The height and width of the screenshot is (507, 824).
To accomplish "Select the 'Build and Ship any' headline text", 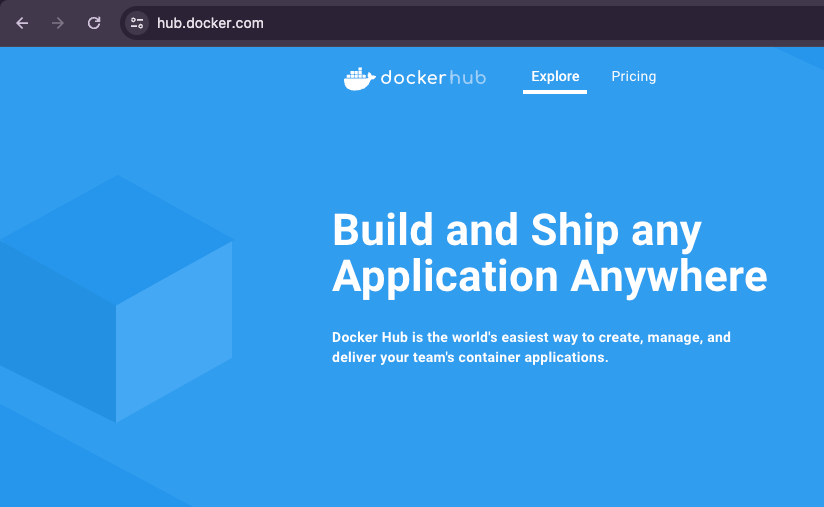I will point(517,230).
